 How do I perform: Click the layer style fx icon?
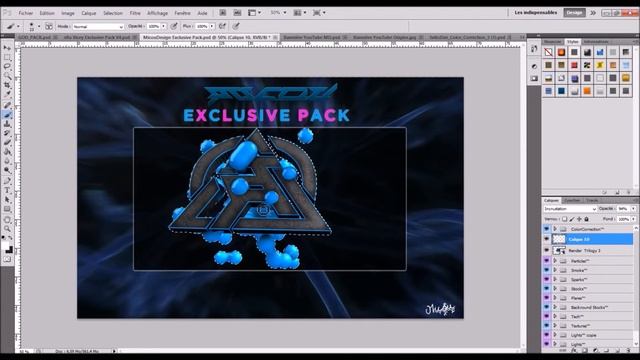pos(574,350)
